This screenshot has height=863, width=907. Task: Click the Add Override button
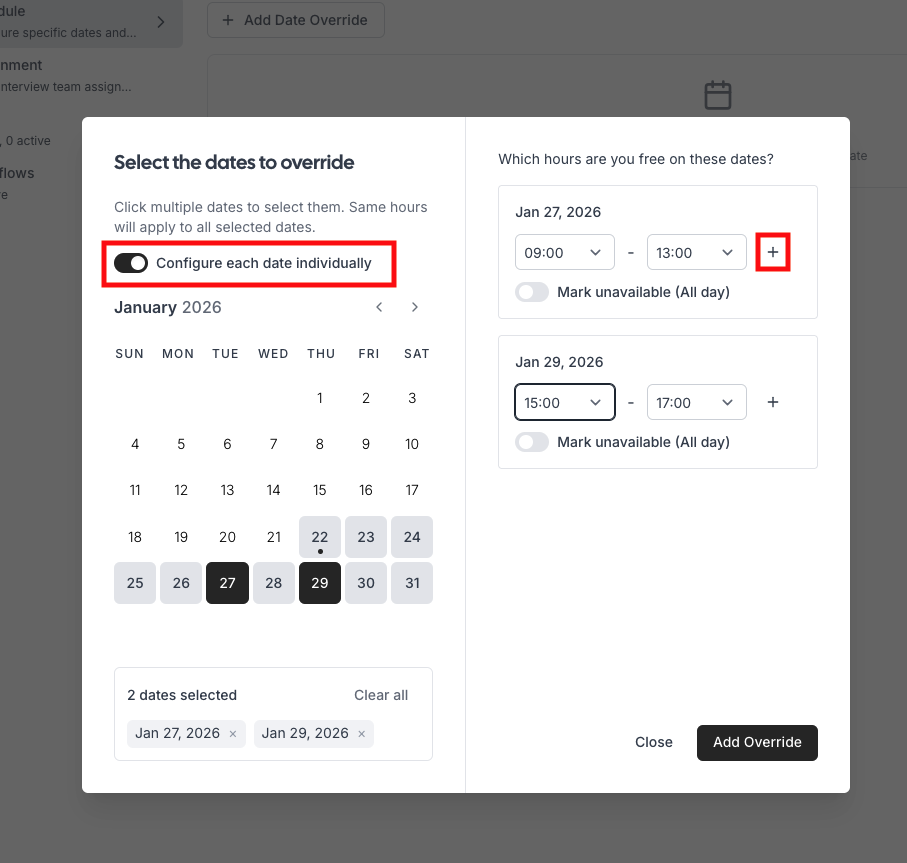757,743
